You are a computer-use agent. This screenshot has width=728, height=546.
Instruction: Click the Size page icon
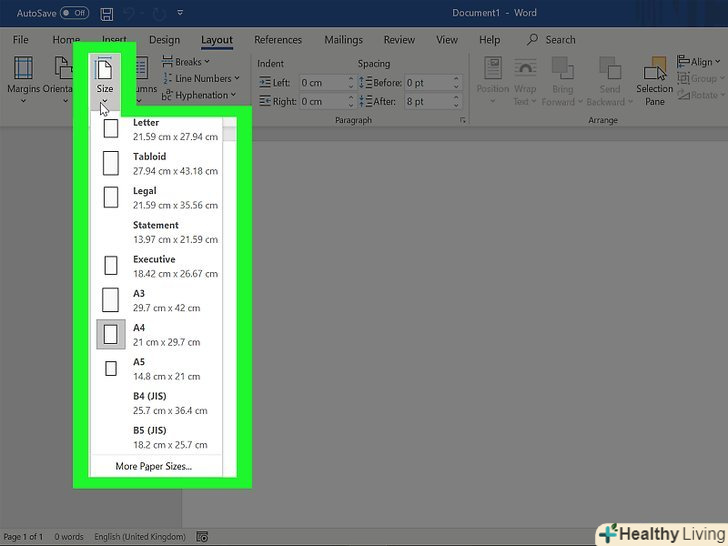point(104,69)
